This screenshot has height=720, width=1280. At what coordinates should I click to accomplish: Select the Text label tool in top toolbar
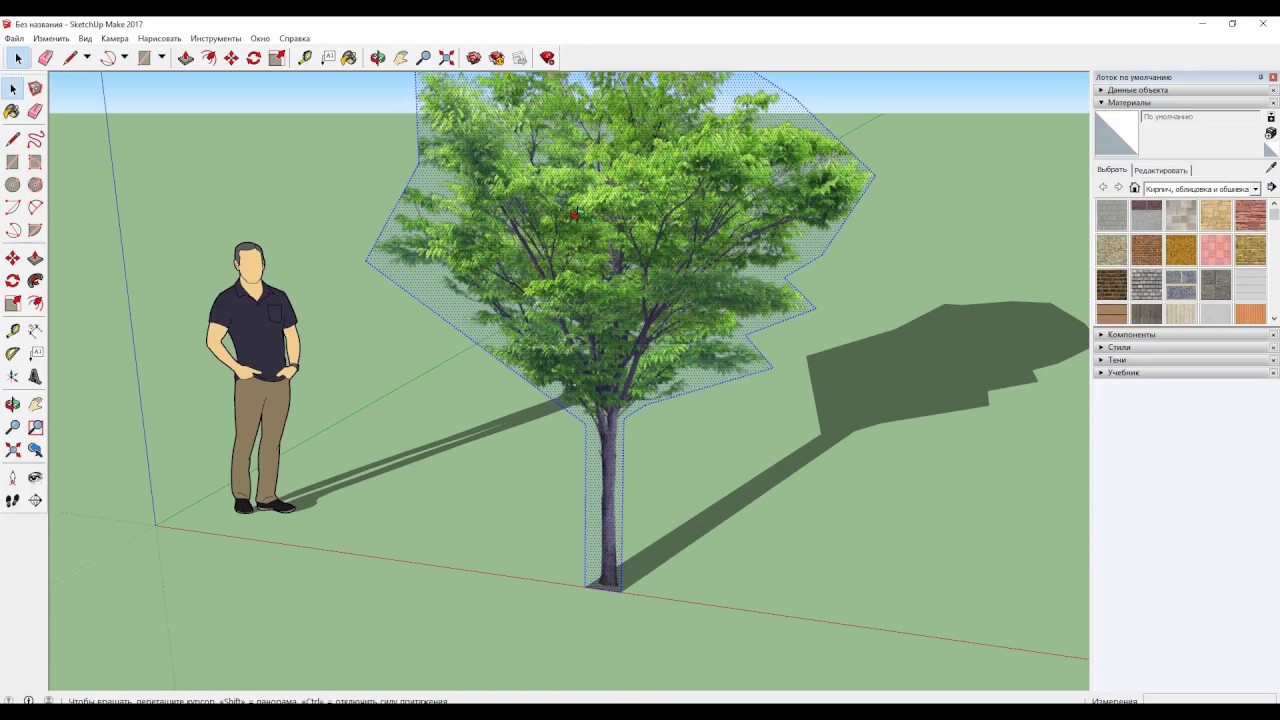[328, 58]
